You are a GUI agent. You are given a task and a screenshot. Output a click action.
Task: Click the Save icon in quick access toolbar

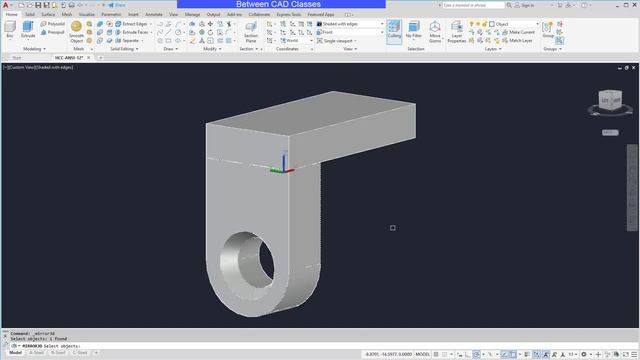(38, 5)
